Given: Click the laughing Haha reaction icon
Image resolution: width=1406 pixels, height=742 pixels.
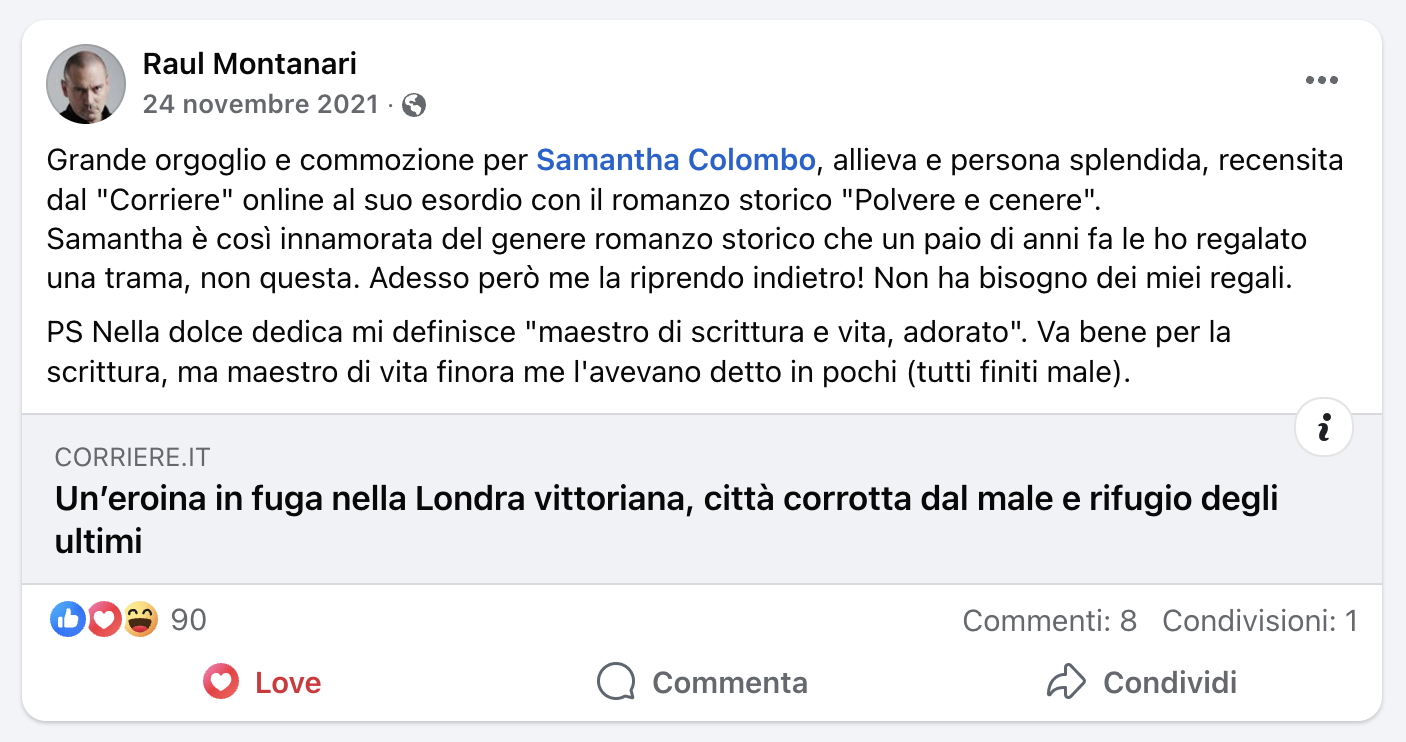Looking at the screenshot, I should click(x=141, y=621).
